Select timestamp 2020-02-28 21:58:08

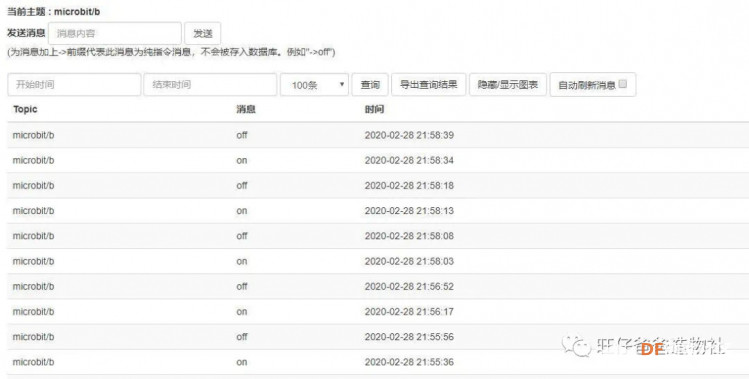(x=409, y=236)
